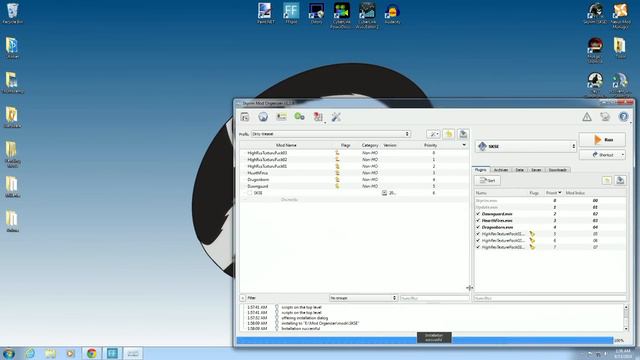Open the No groups dropdown
640x360 pixels.
(363, 298)
